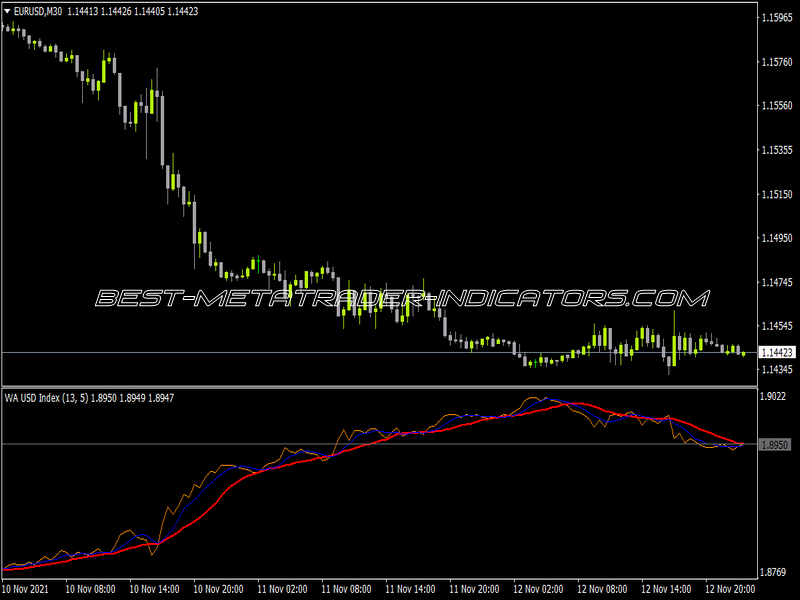Select the price axis label 1.15965
This screenshot has height=600, width=800.
click(x=777, y=18)
